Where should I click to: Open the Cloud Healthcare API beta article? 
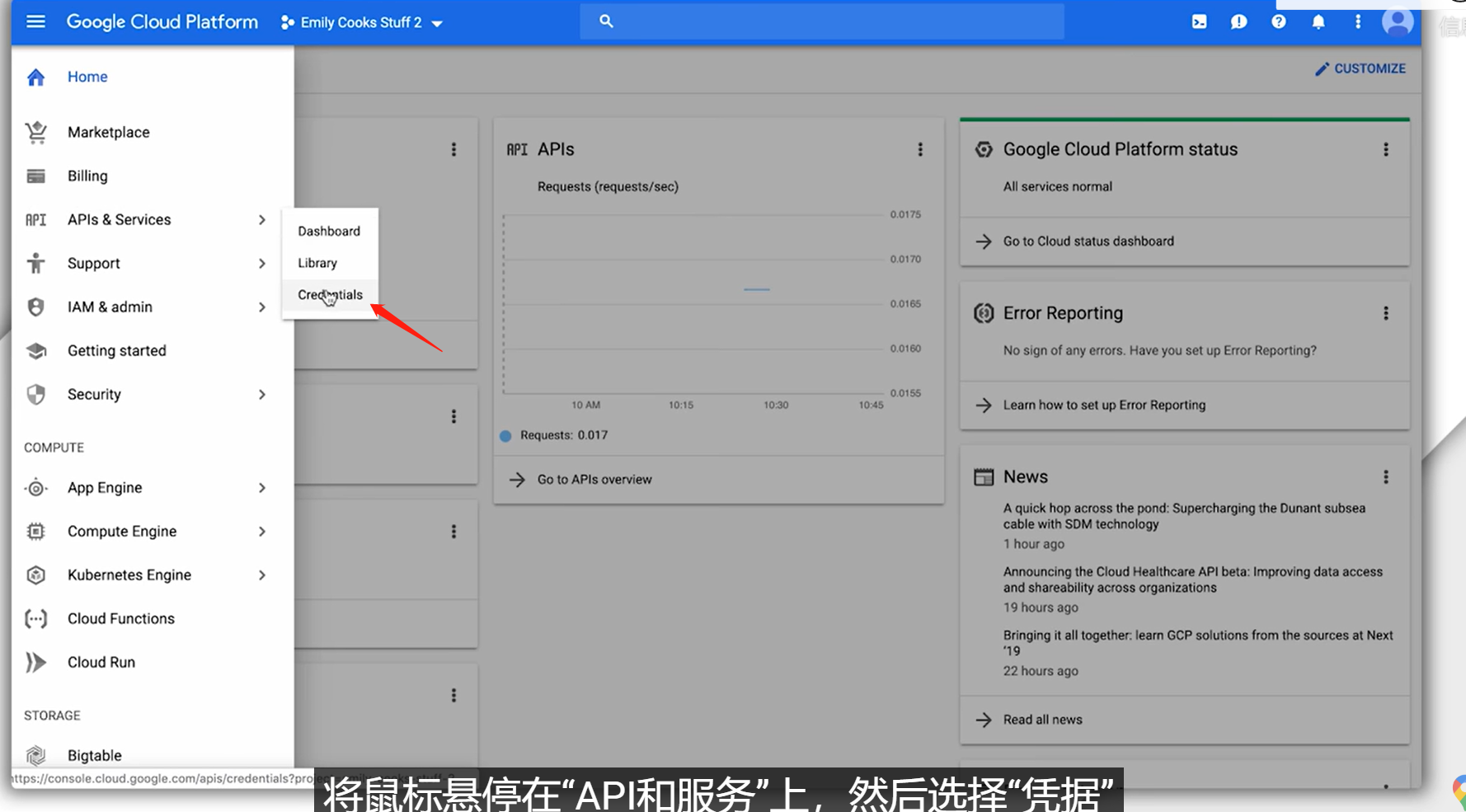click(x=1192, y=580)
